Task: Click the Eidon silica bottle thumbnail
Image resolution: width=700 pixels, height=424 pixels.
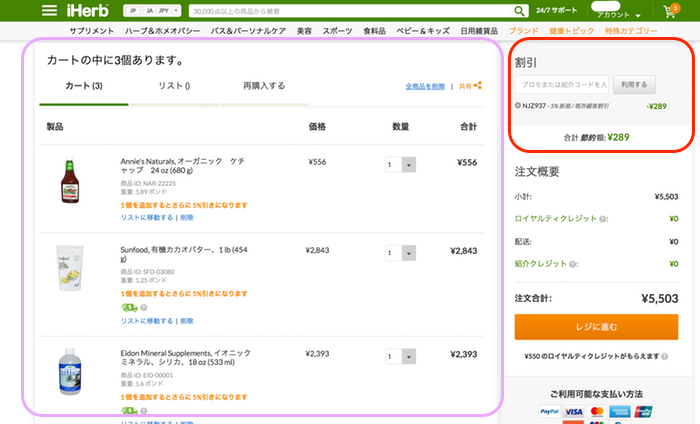Action: (70, 372)
